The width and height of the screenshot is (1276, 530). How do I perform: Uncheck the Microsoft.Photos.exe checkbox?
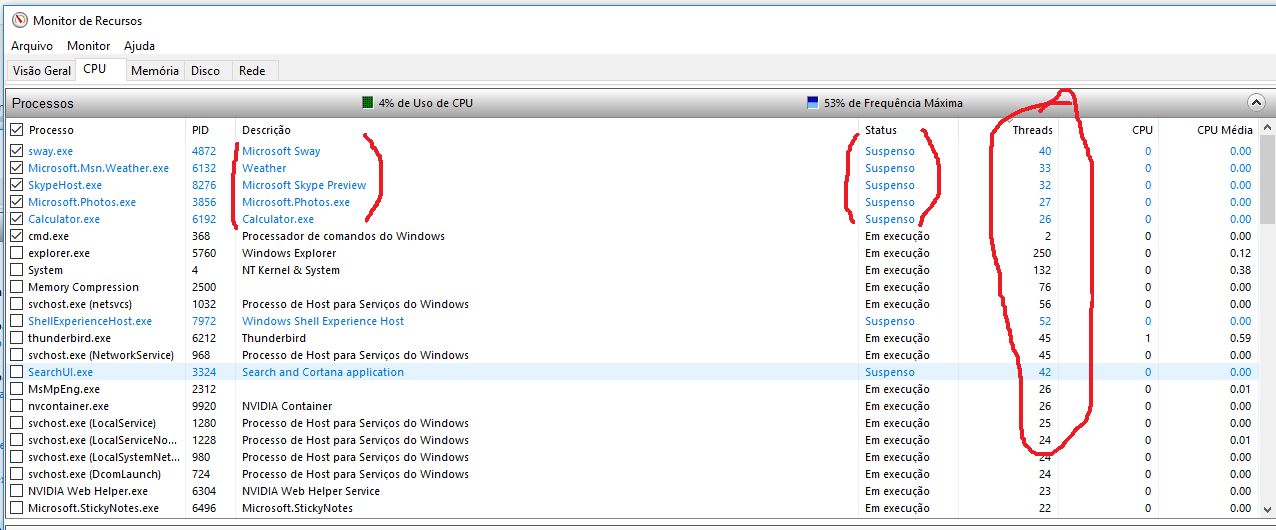point(17,202)
